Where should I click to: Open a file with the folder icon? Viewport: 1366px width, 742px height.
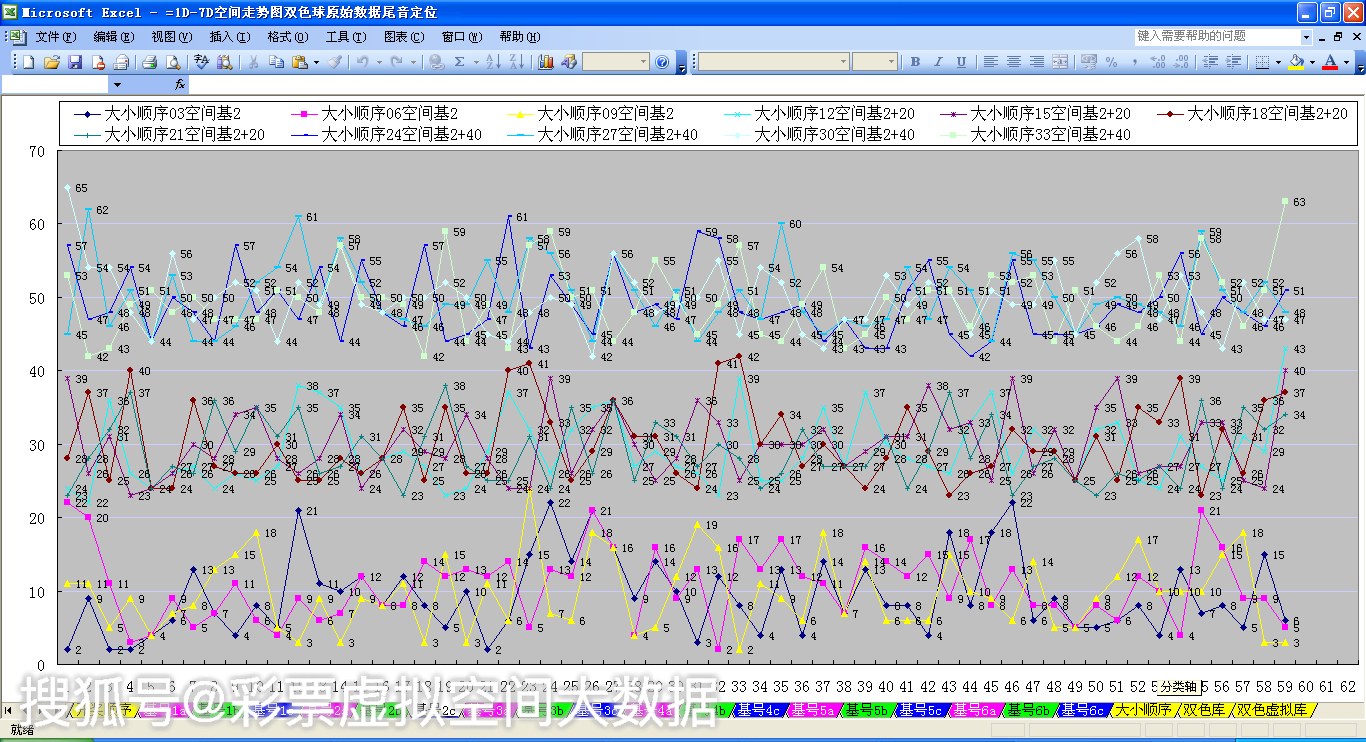coord(51,62)
